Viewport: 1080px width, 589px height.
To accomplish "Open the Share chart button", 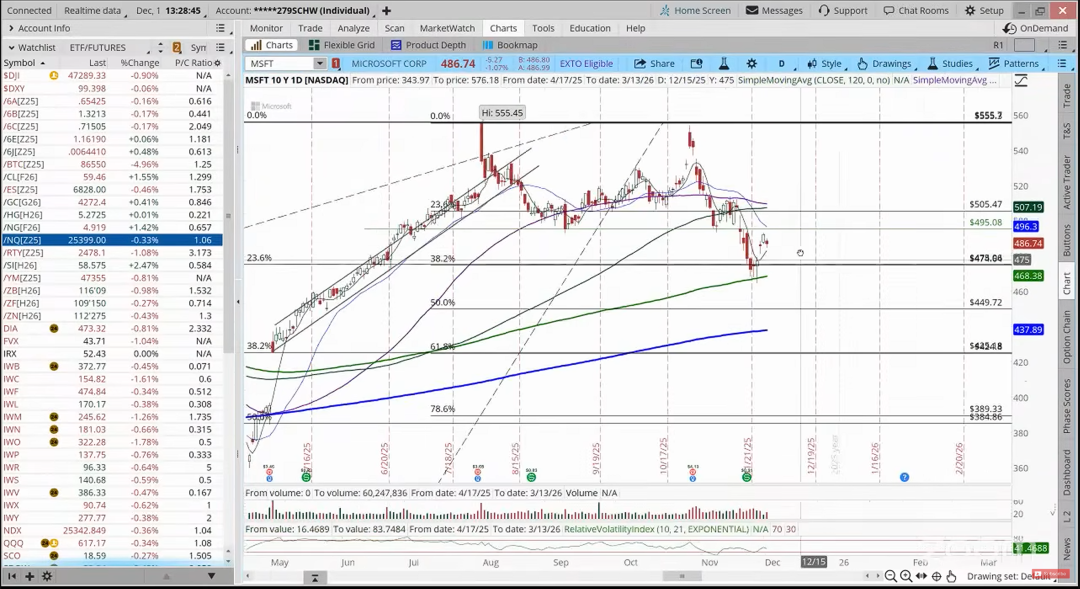I will tap(654, 63).
